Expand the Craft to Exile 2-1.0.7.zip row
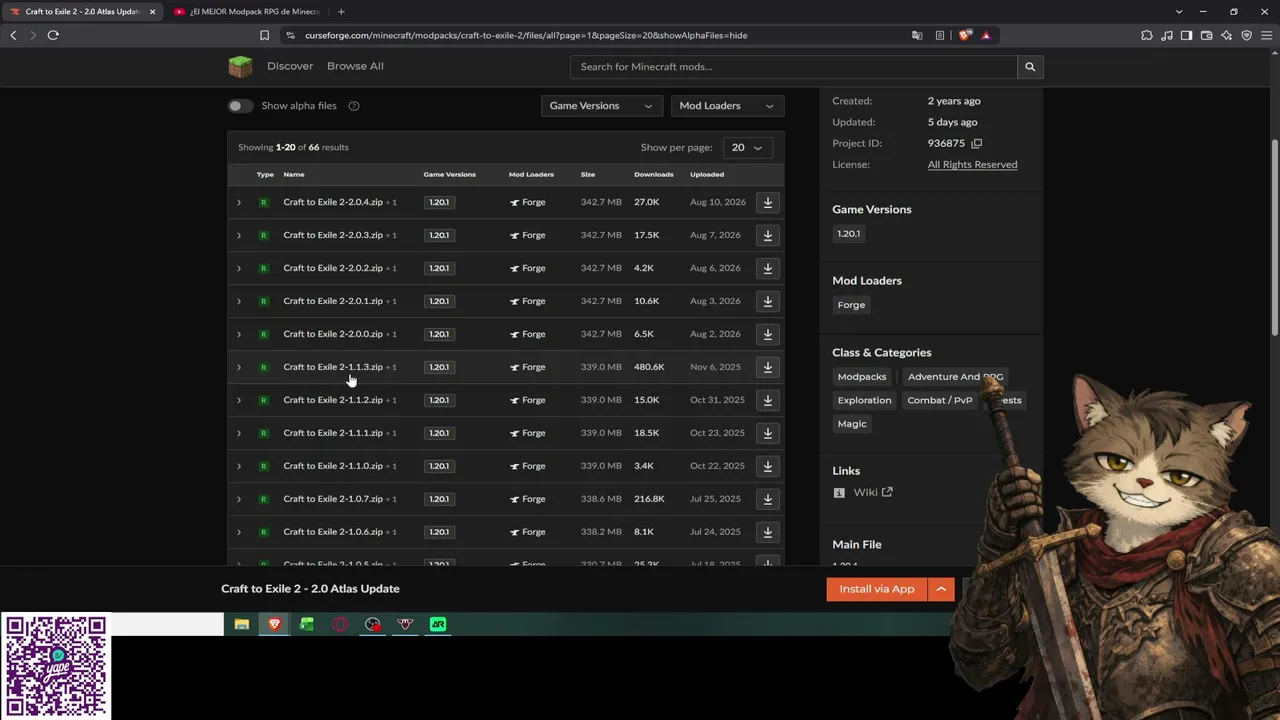1280x720 pixels. coord(239,499)
